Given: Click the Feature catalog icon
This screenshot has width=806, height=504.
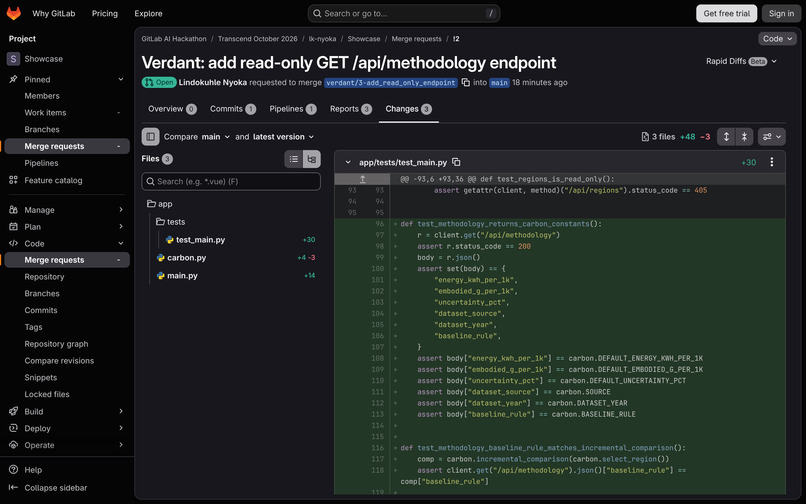Looking at the screenshot, I should [13, 180].
